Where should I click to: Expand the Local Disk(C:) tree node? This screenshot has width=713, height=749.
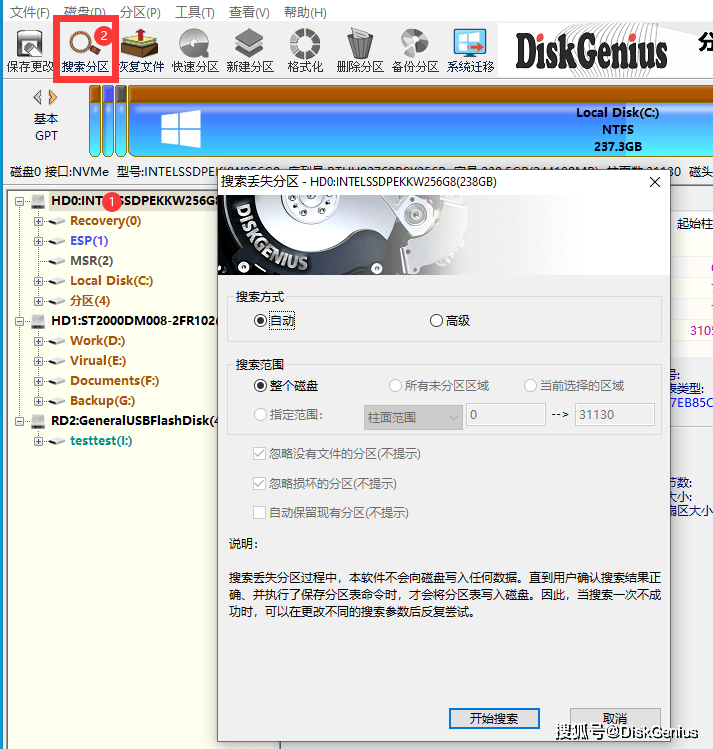coord(38,281)
